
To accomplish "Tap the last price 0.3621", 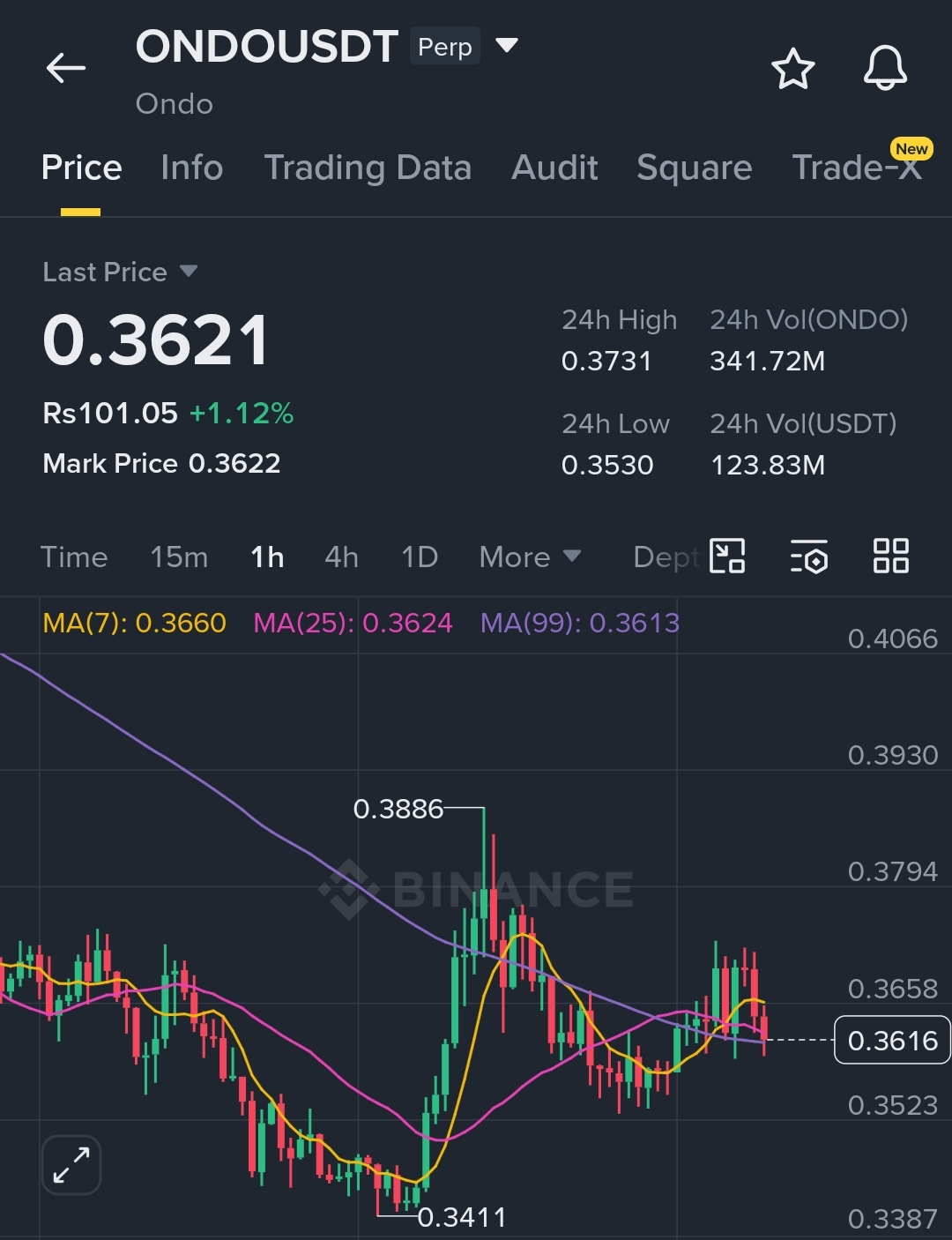I will pyautogui.click(x=156, y=340).
